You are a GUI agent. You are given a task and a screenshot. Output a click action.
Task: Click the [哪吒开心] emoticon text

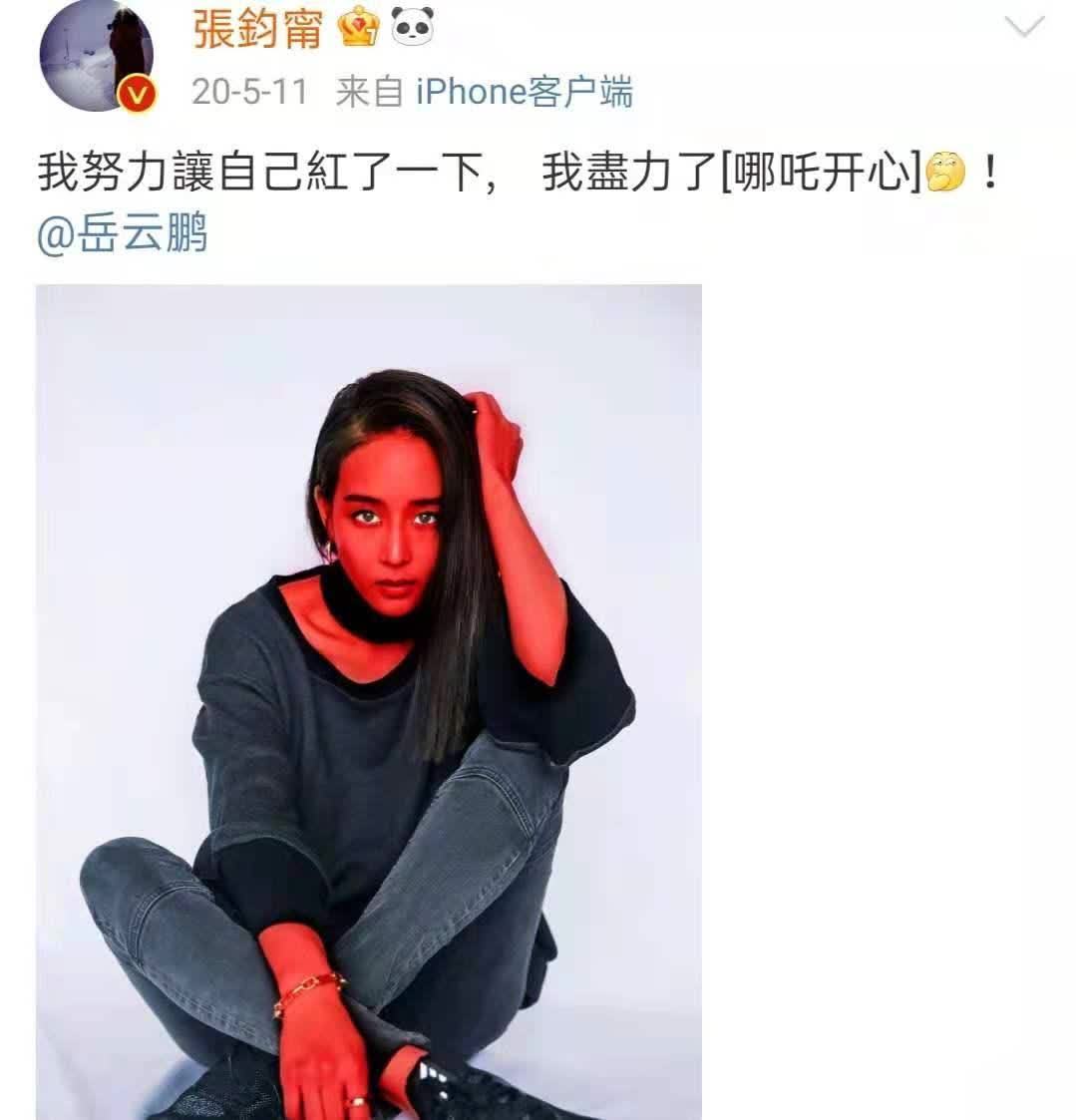[821, 173]
